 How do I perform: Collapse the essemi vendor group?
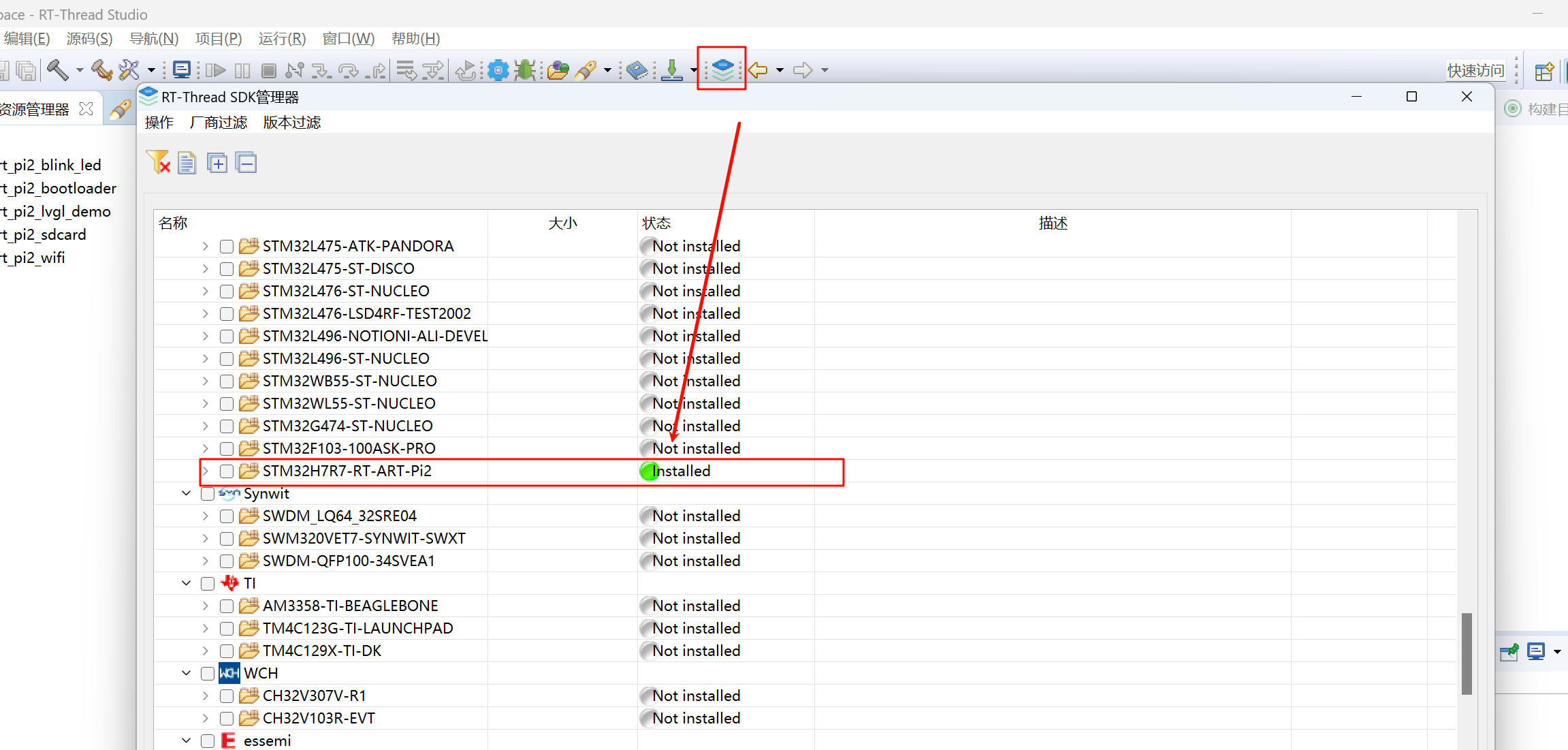click(x=186, y=740)
